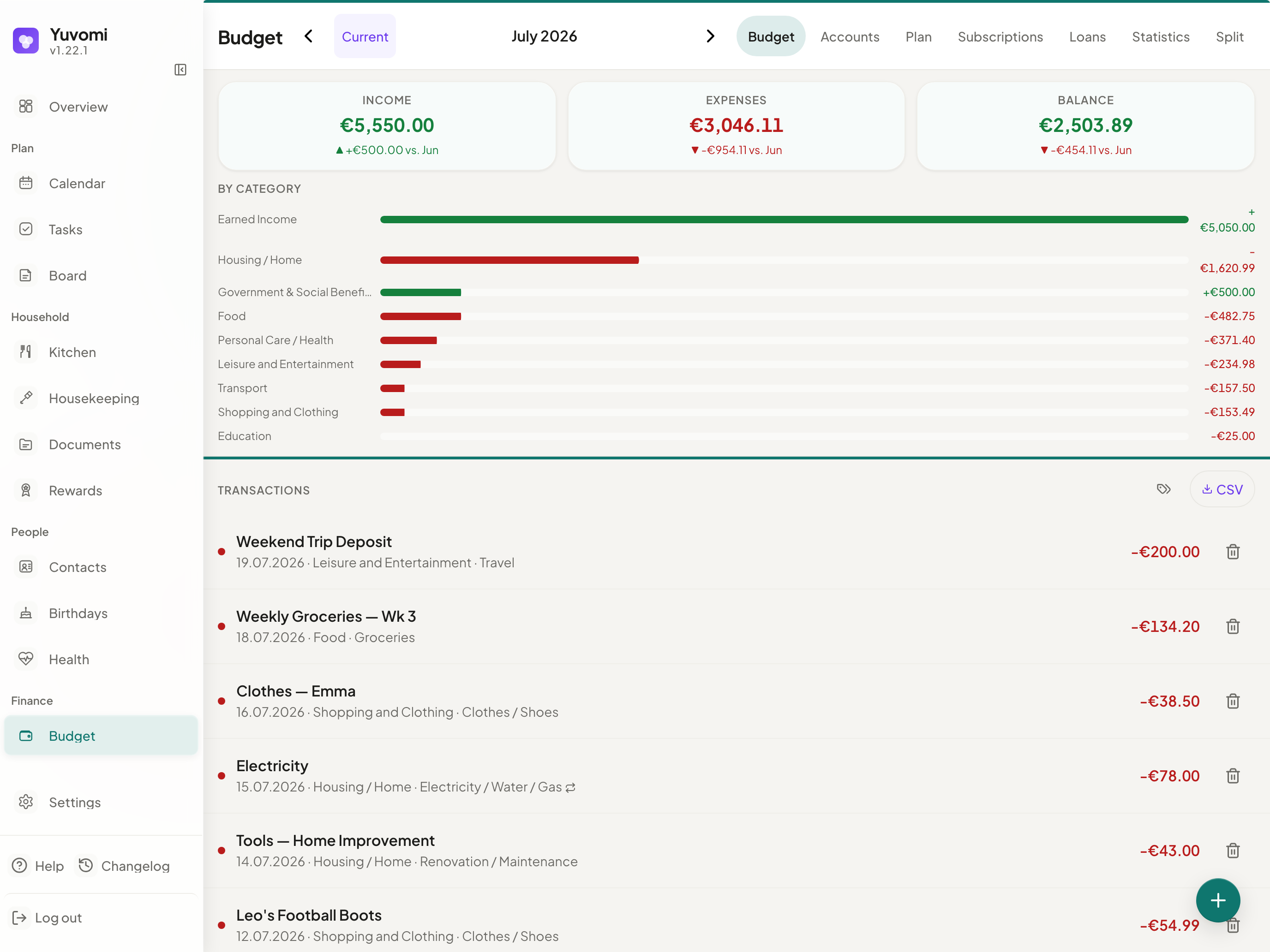The image size is (1270, 952).
Task: Go to previous month arrow
Action: pos(309,36)
